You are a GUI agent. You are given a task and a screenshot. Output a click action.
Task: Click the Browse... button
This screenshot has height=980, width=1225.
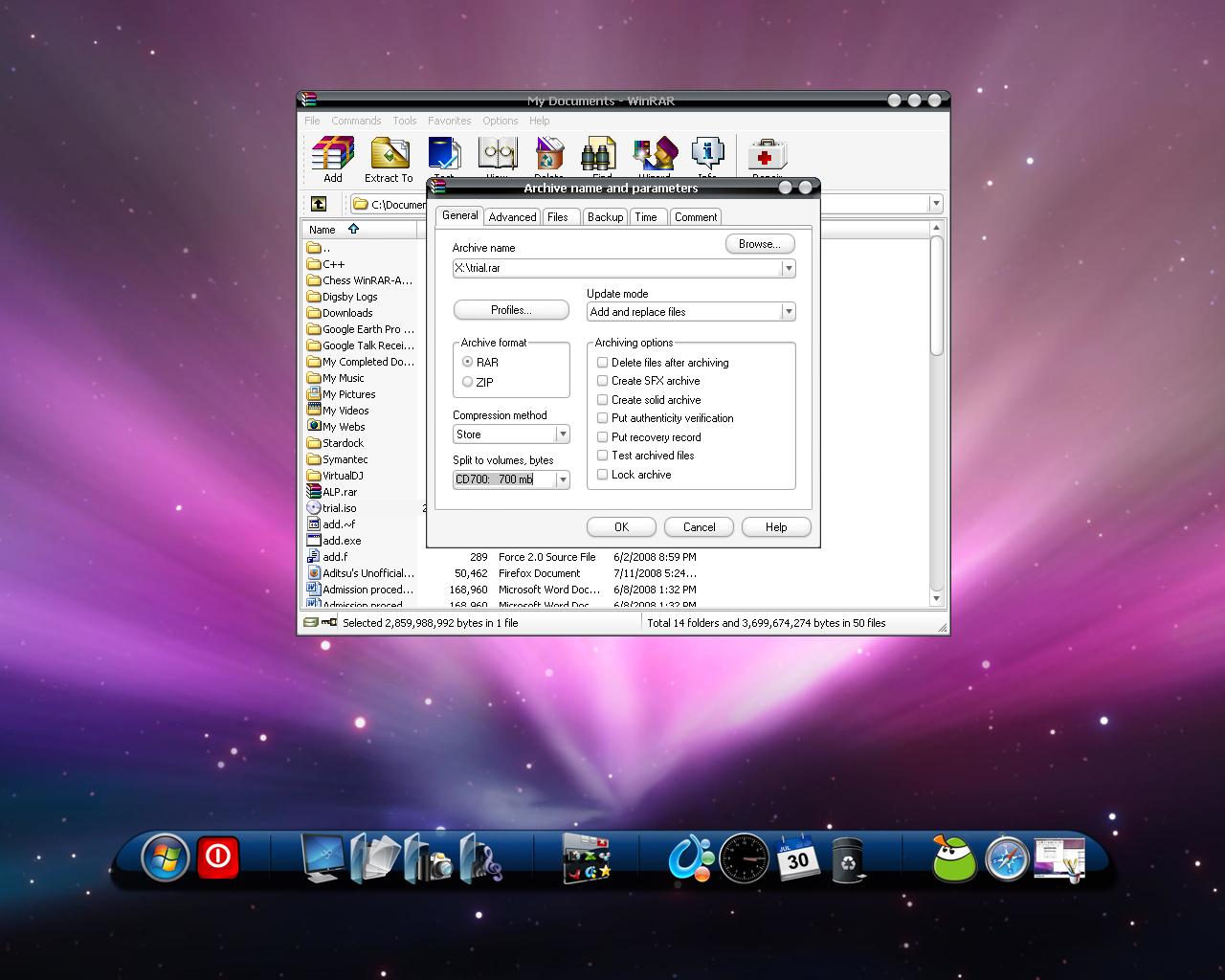click(760, 244)
